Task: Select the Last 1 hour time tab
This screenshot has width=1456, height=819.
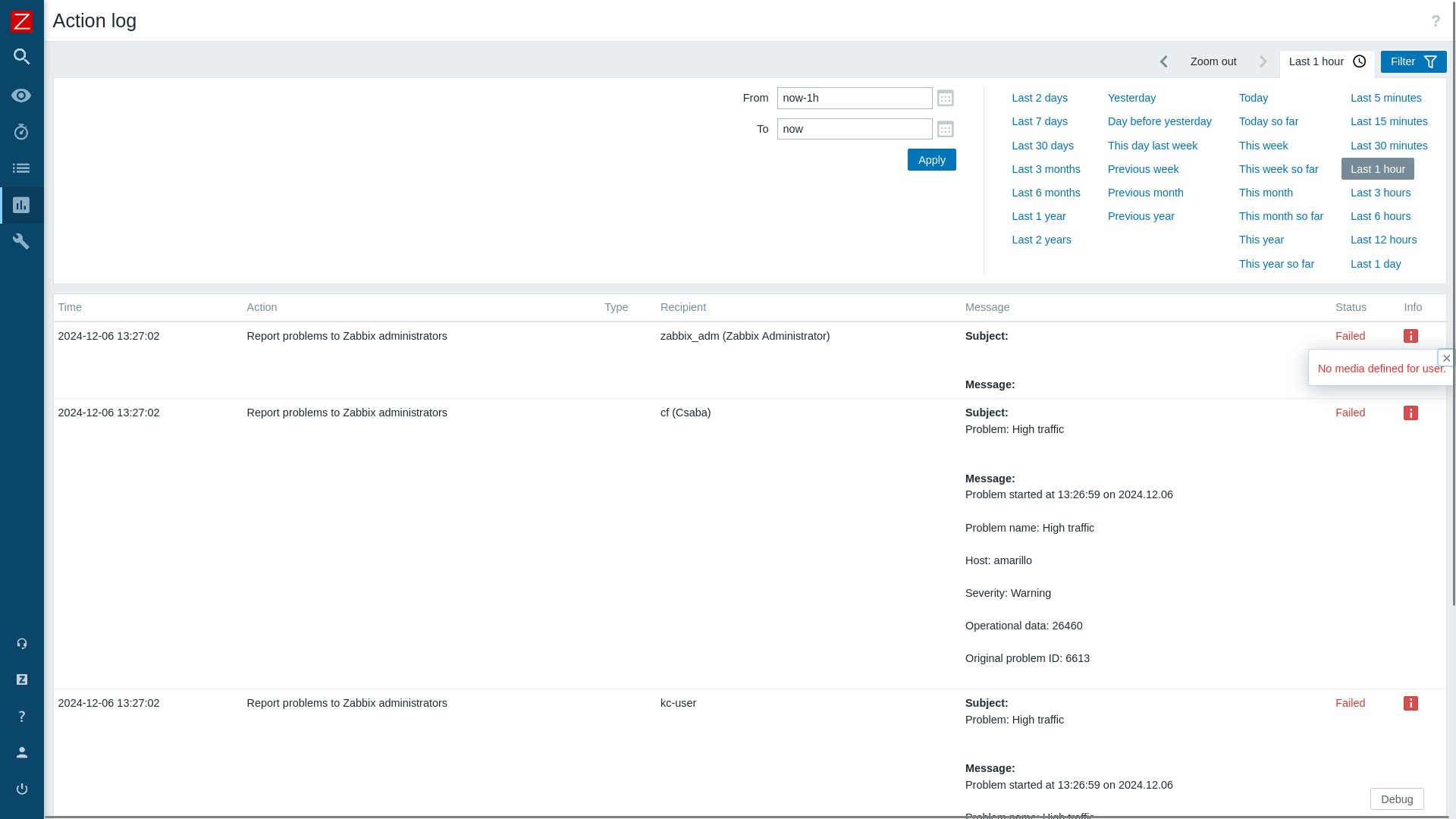Action: click(x=1326, y=61)
